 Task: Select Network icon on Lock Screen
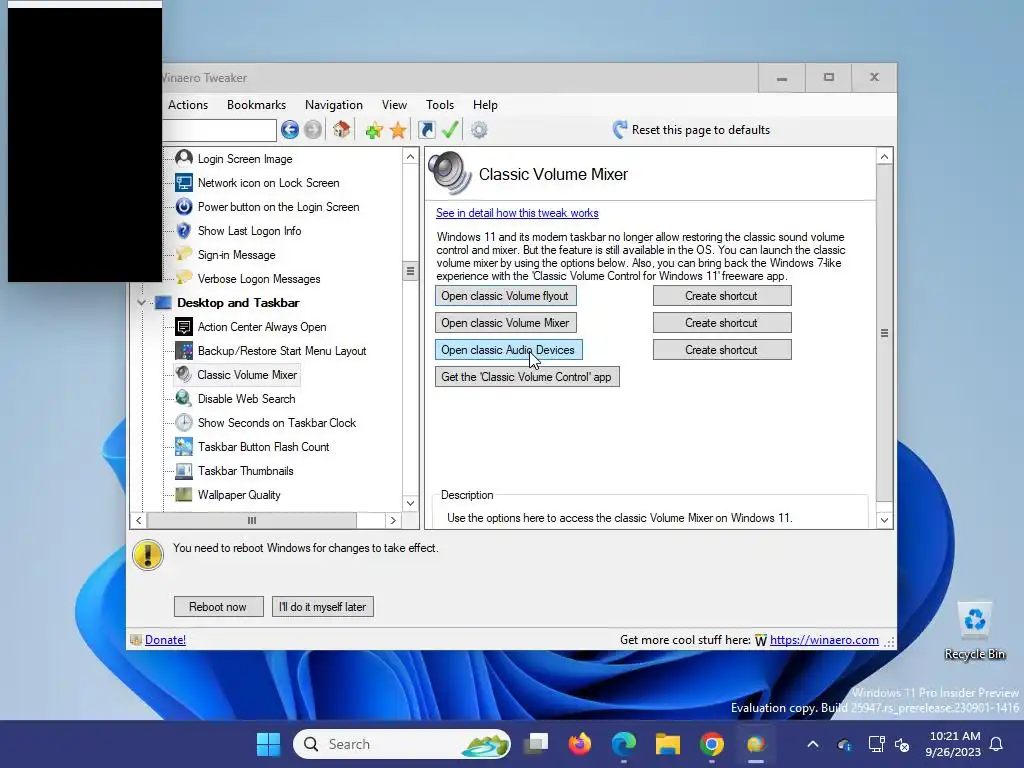click(x=268, y=183)
